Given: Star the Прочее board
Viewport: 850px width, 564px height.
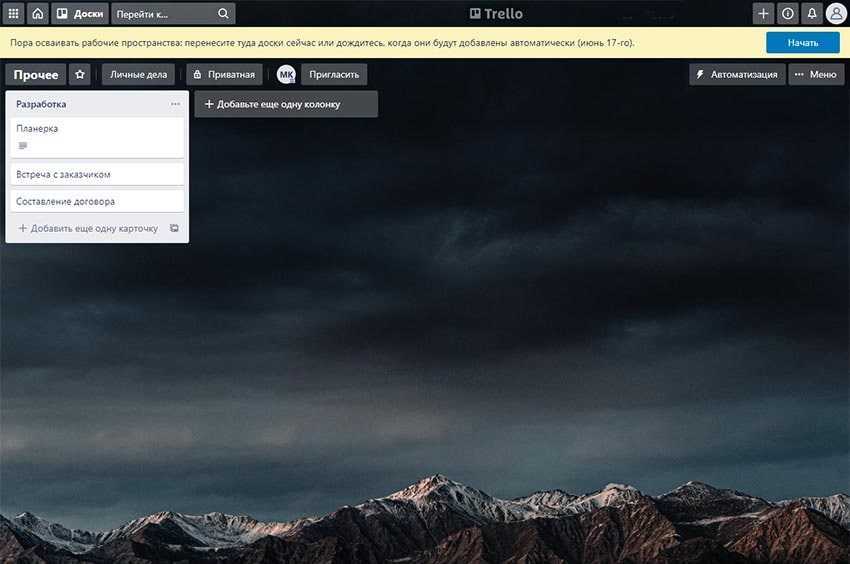Looking at the screenshot, I should pyautogui.click(x=80, y=75).
